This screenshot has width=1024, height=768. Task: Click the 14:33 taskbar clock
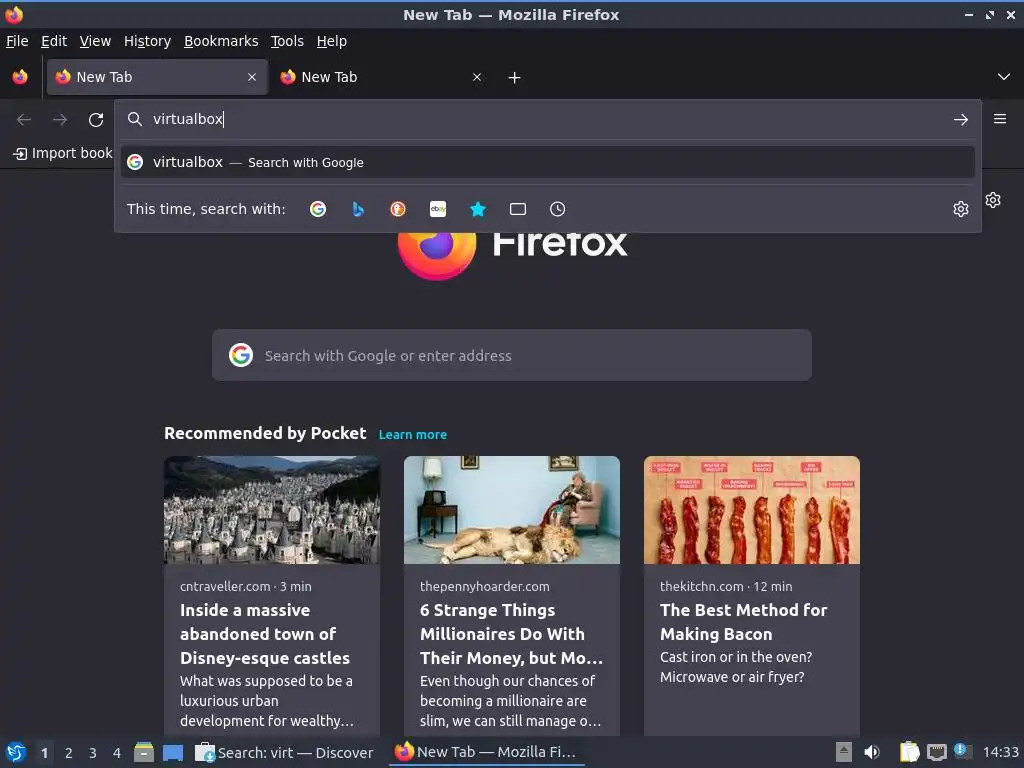(1000, 752)
